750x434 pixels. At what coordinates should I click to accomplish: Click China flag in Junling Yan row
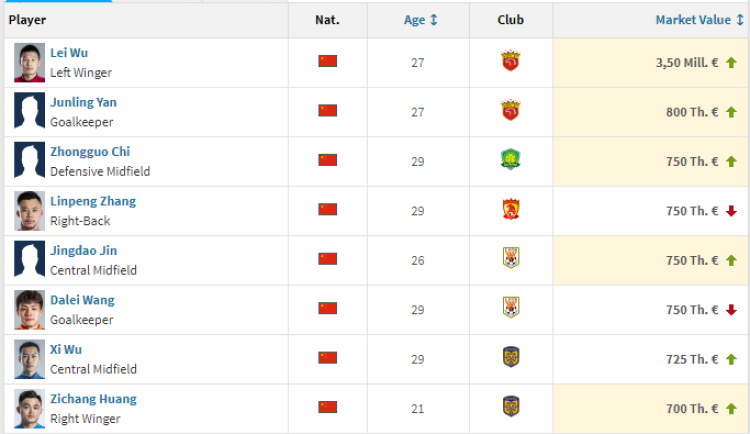point(328,111)
